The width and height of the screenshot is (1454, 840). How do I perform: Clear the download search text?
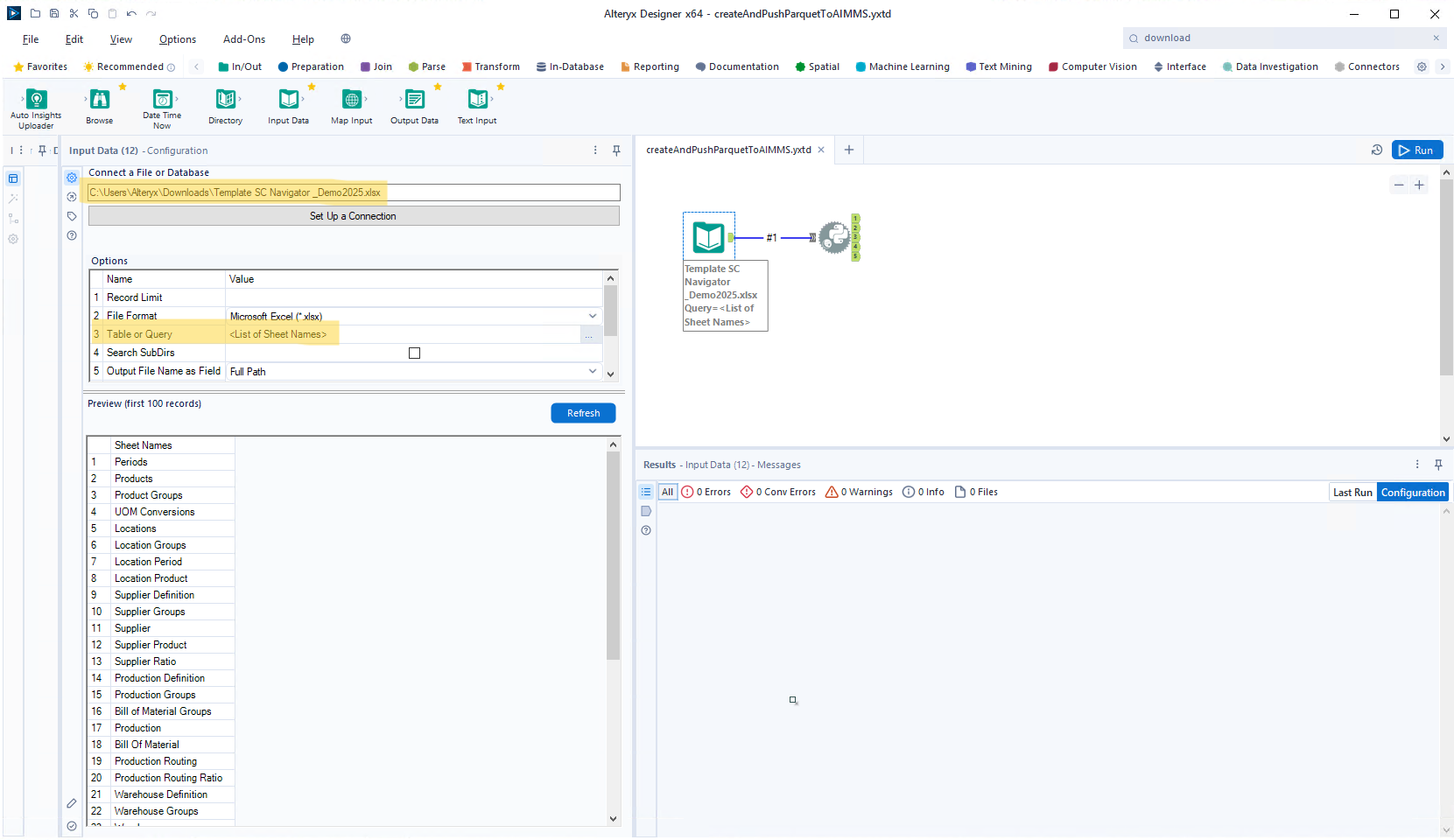tap(1436, 38)
